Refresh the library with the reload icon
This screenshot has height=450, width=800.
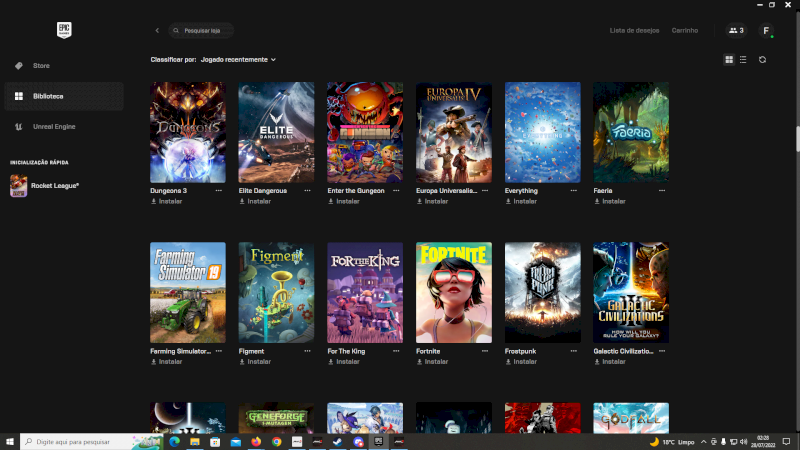click(x=762, y=60)
